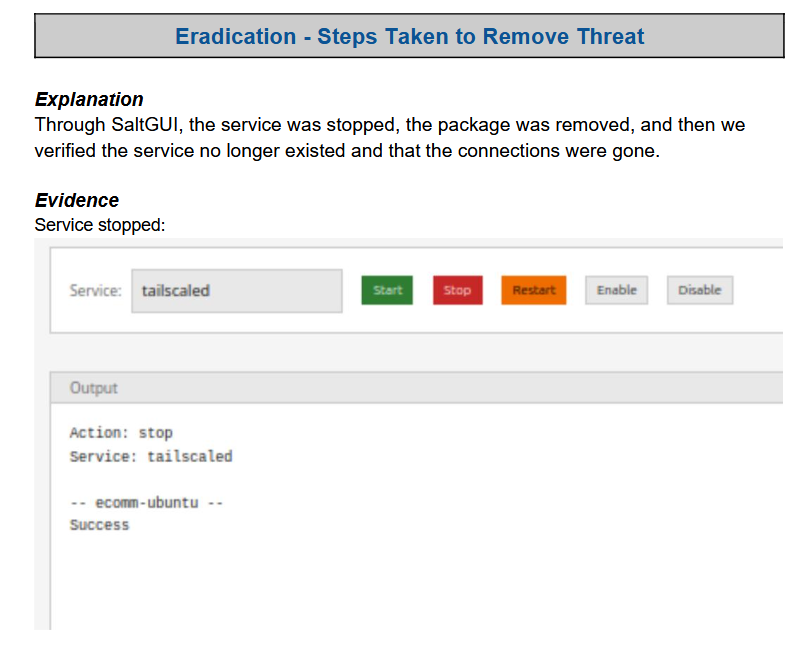811x664 pixels.
Task: Click the red Stop button
Action: coord(458,290)
